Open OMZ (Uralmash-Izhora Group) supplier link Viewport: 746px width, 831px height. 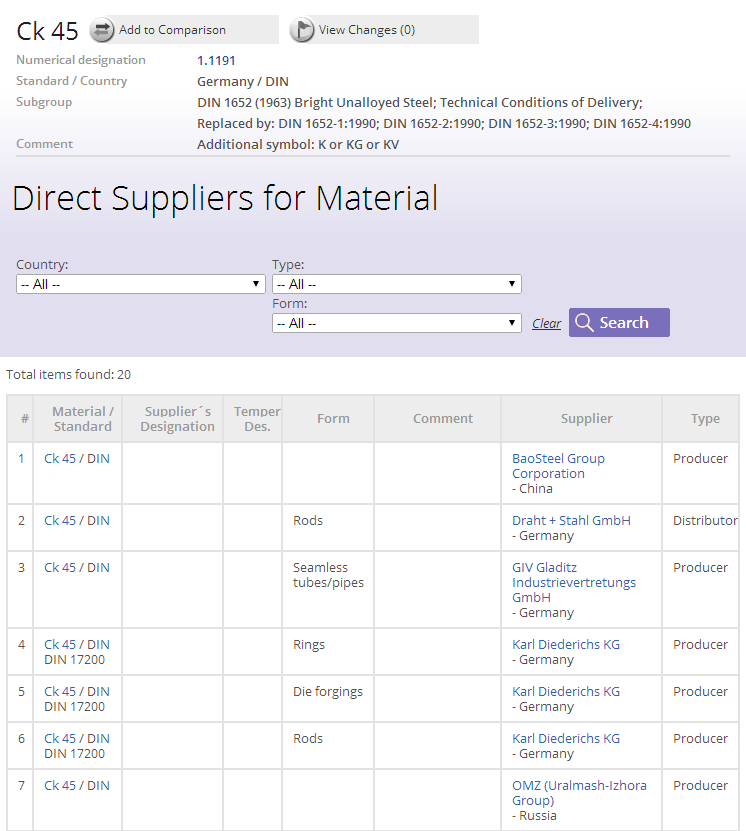click(579, 793)
